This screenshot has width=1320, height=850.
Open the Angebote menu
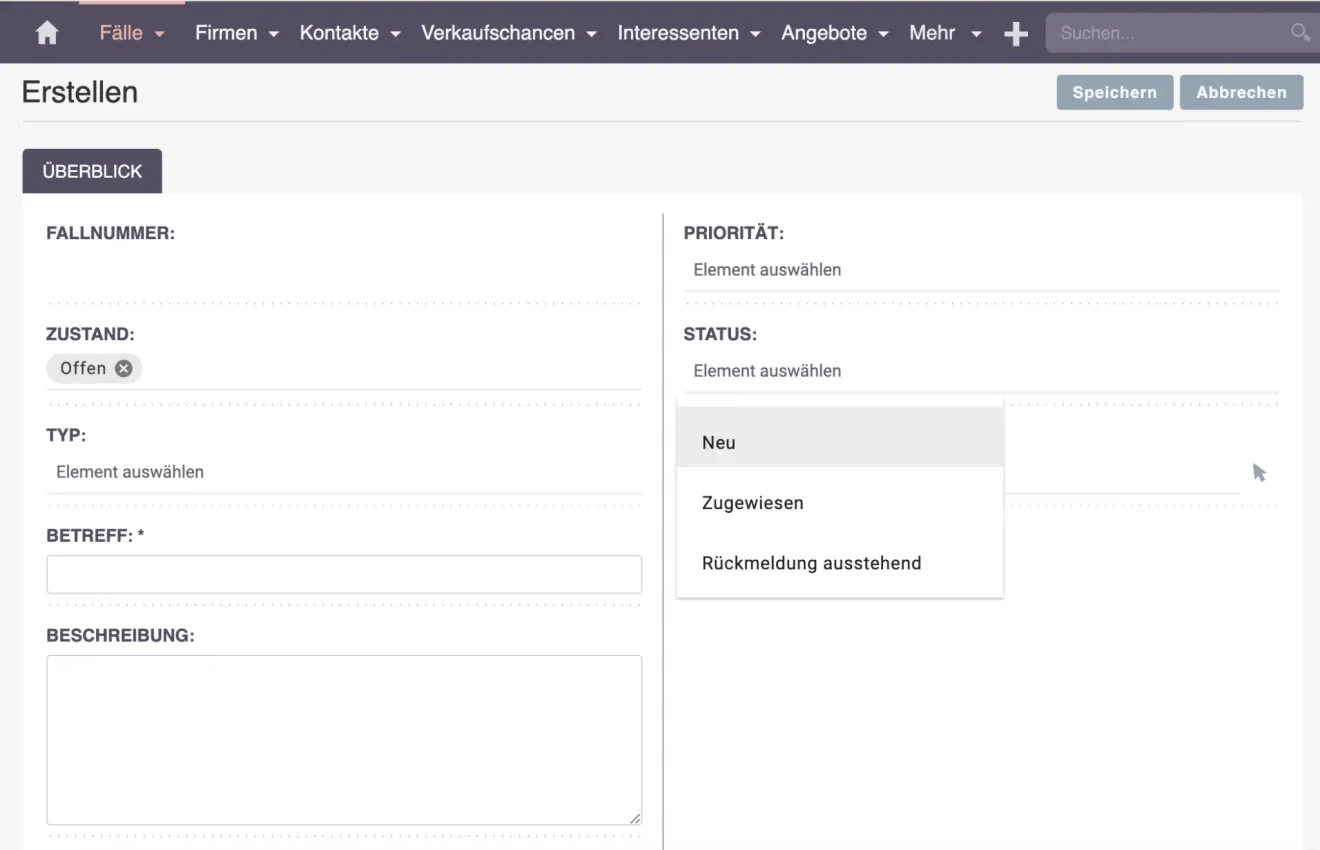pos(826,33)
